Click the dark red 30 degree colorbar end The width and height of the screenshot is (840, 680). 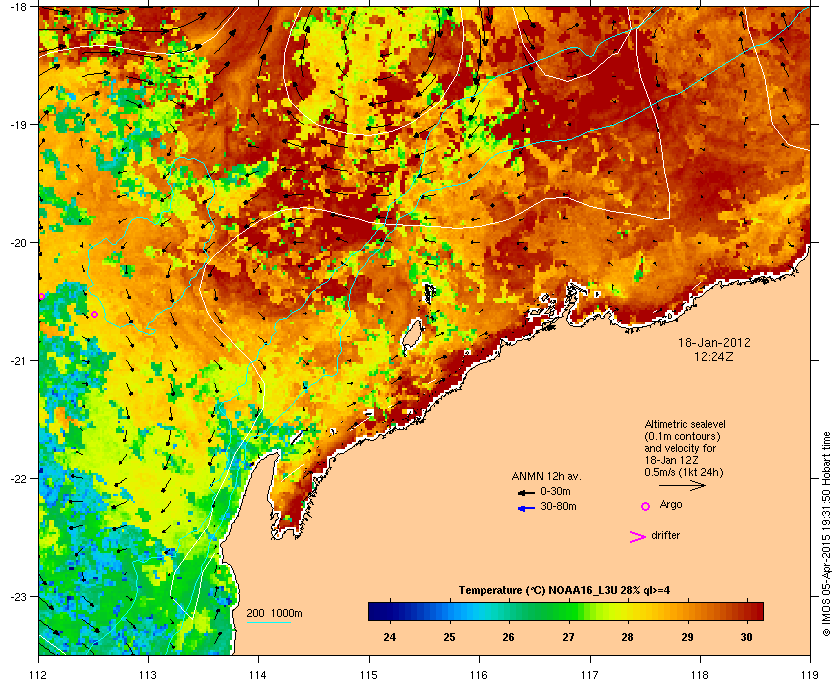[756, 611]
